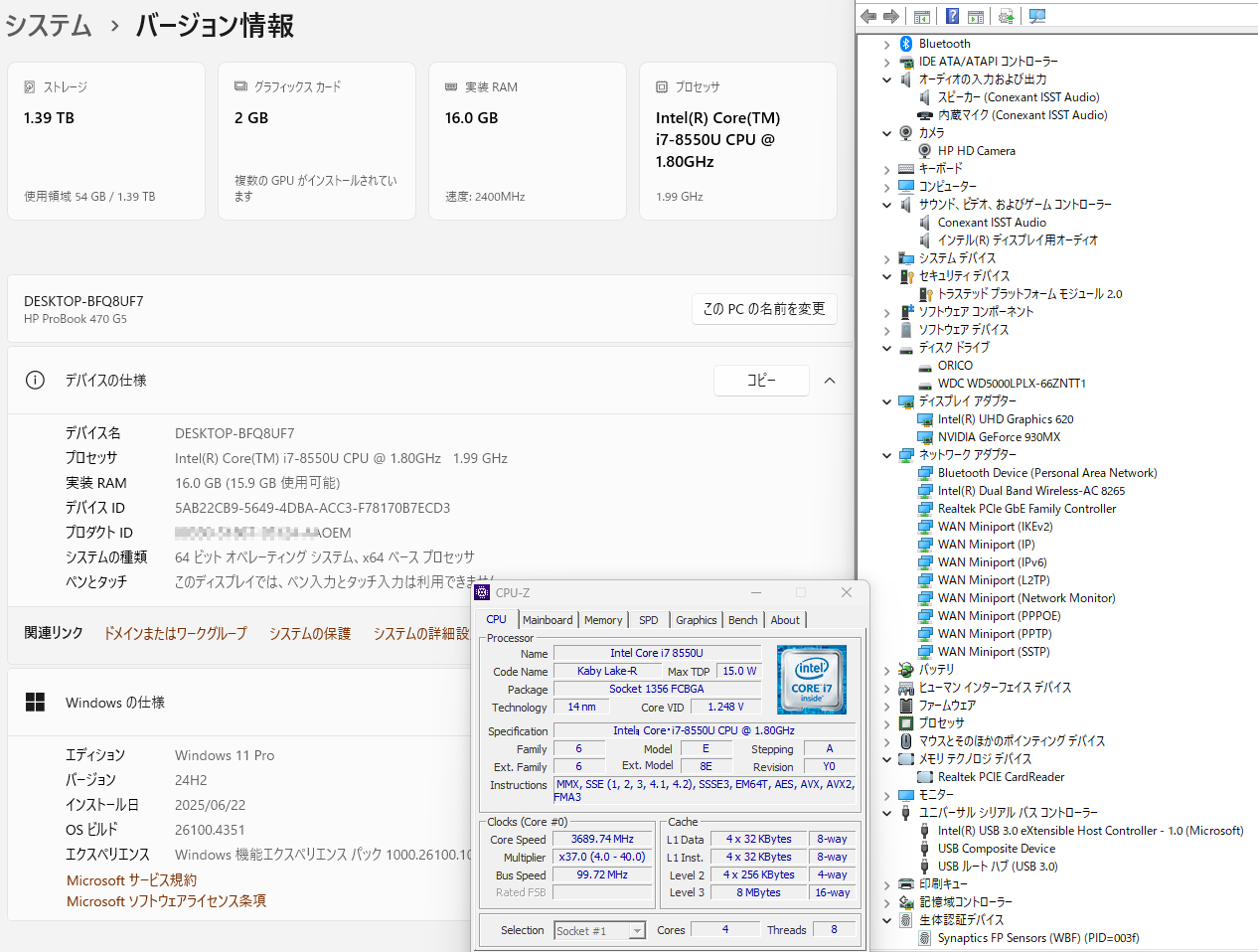Expand the バッテリ tree node

coord(887,670)
